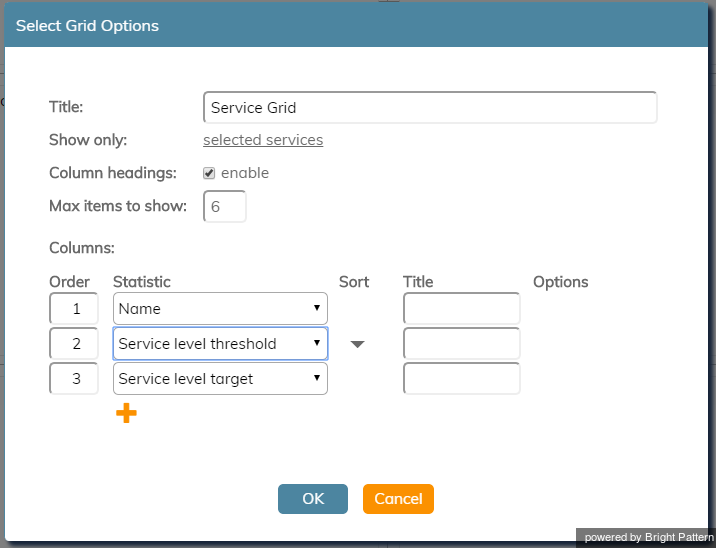Click the OK button
This screenshot has height=548, width=716.
tap(313, 499)
